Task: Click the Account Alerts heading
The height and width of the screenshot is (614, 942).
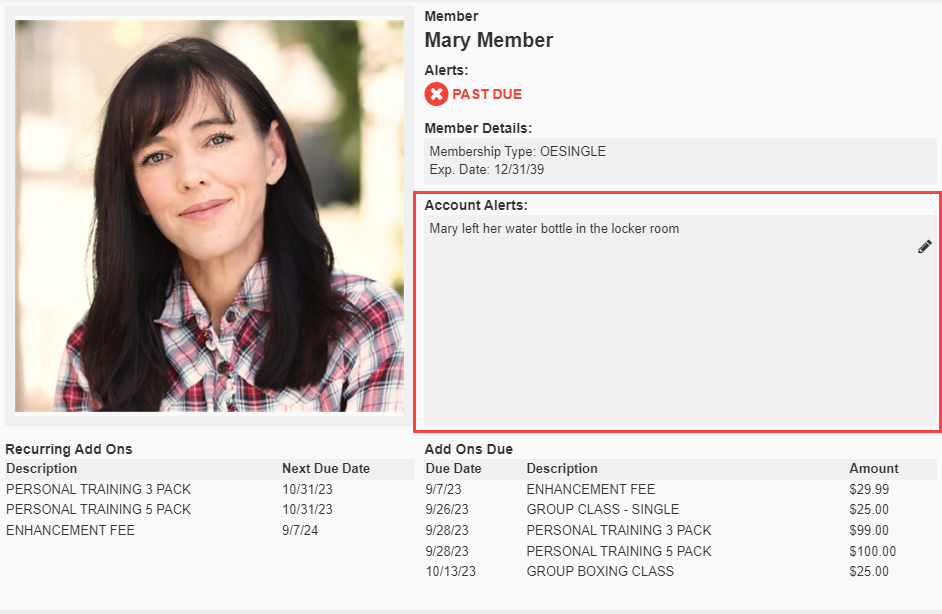Action: 476,205
